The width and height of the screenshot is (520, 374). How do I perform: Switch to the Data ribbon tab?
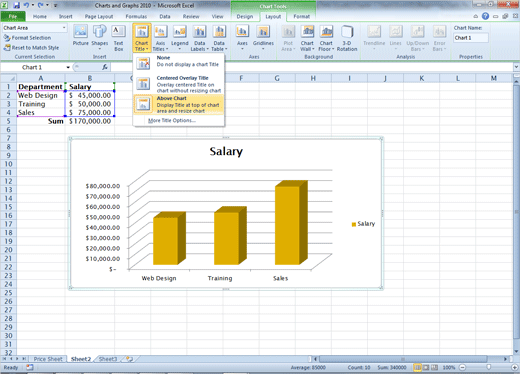pos(165,16)
